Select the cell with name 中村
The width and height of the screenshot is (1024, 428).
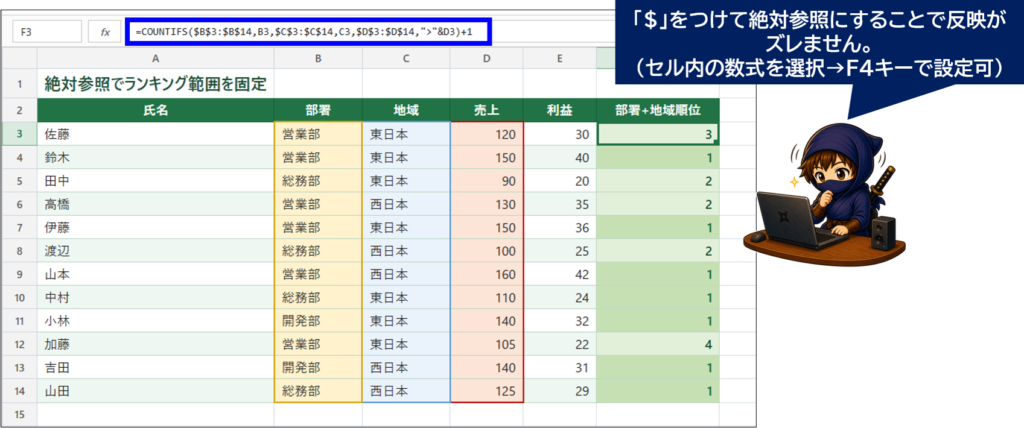pos(155,298)
